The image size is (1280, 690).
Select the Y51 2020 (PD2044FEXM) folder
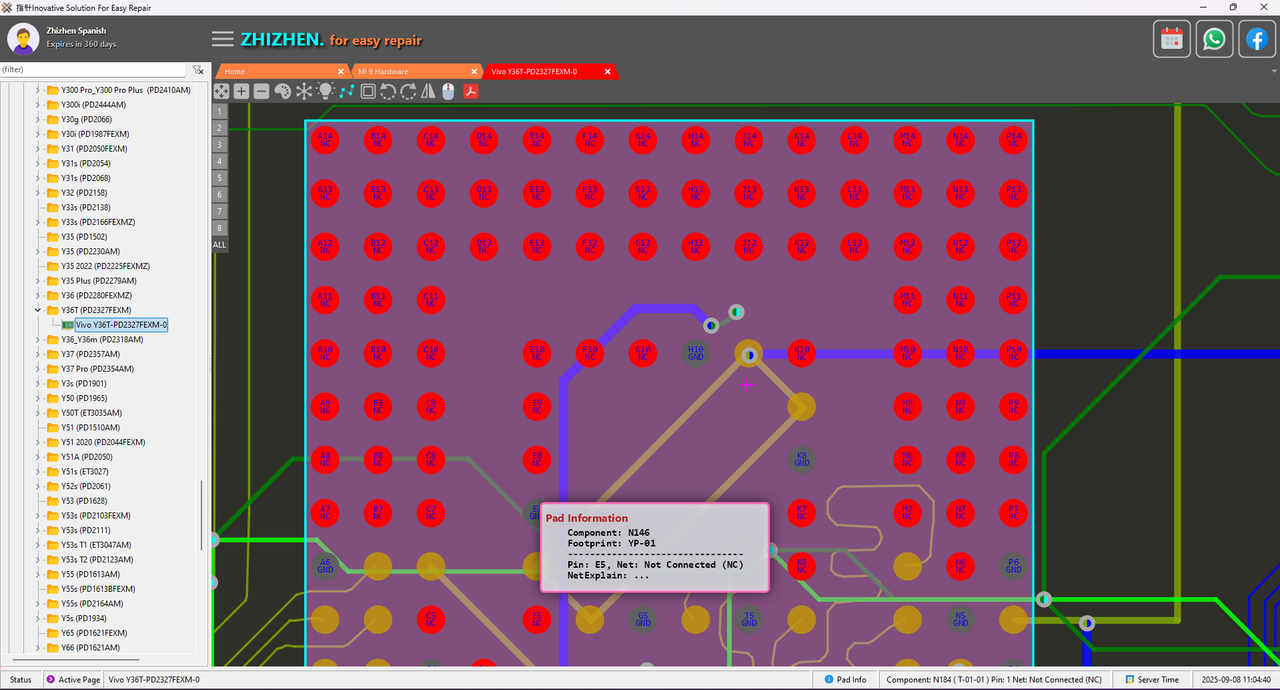click(x=103, y=442)
